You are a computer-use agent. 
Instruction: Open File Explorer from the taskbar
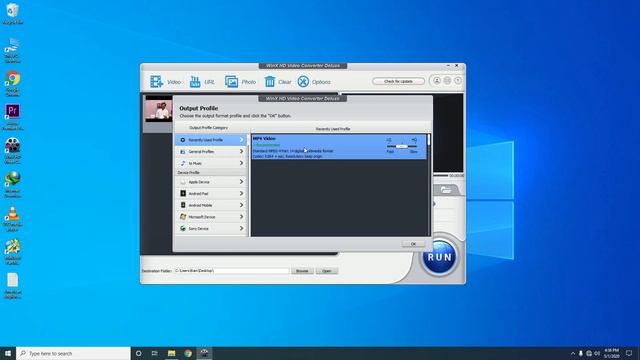(171, 353)
